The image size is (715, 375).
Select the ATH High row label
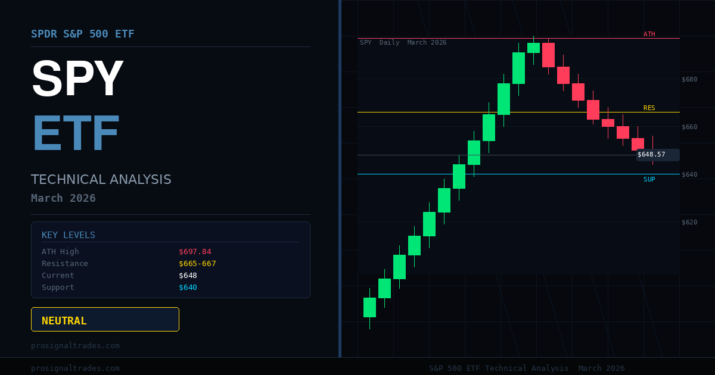tap(60, 251)
